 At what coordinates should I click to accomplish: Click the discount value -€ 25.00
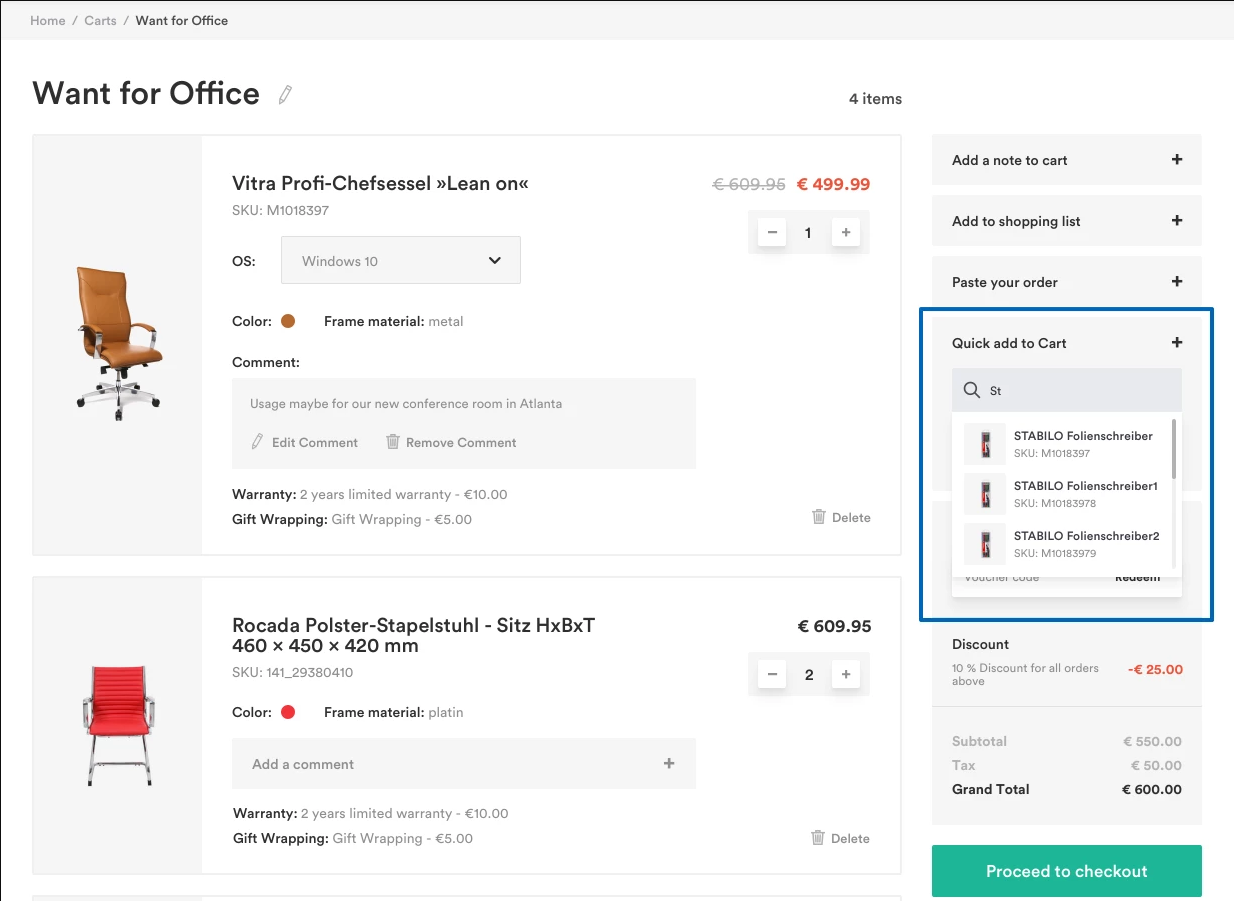[1155, 669]
